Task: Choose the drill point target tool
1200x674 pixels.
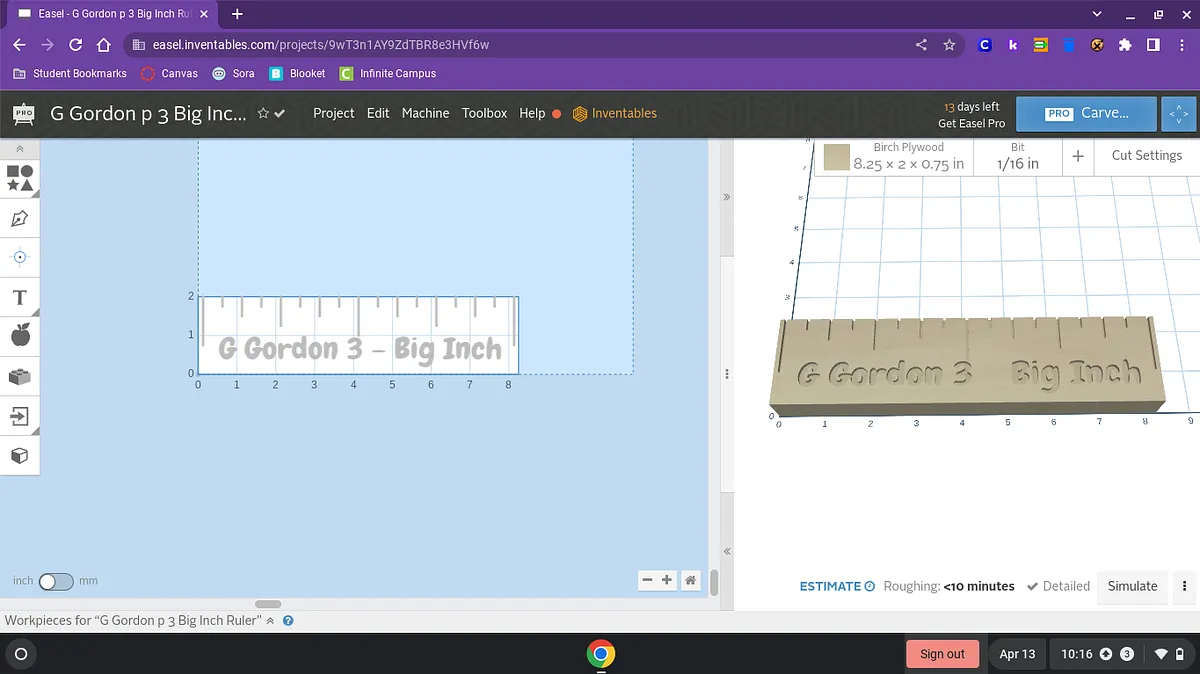Action: pos(20,257)
